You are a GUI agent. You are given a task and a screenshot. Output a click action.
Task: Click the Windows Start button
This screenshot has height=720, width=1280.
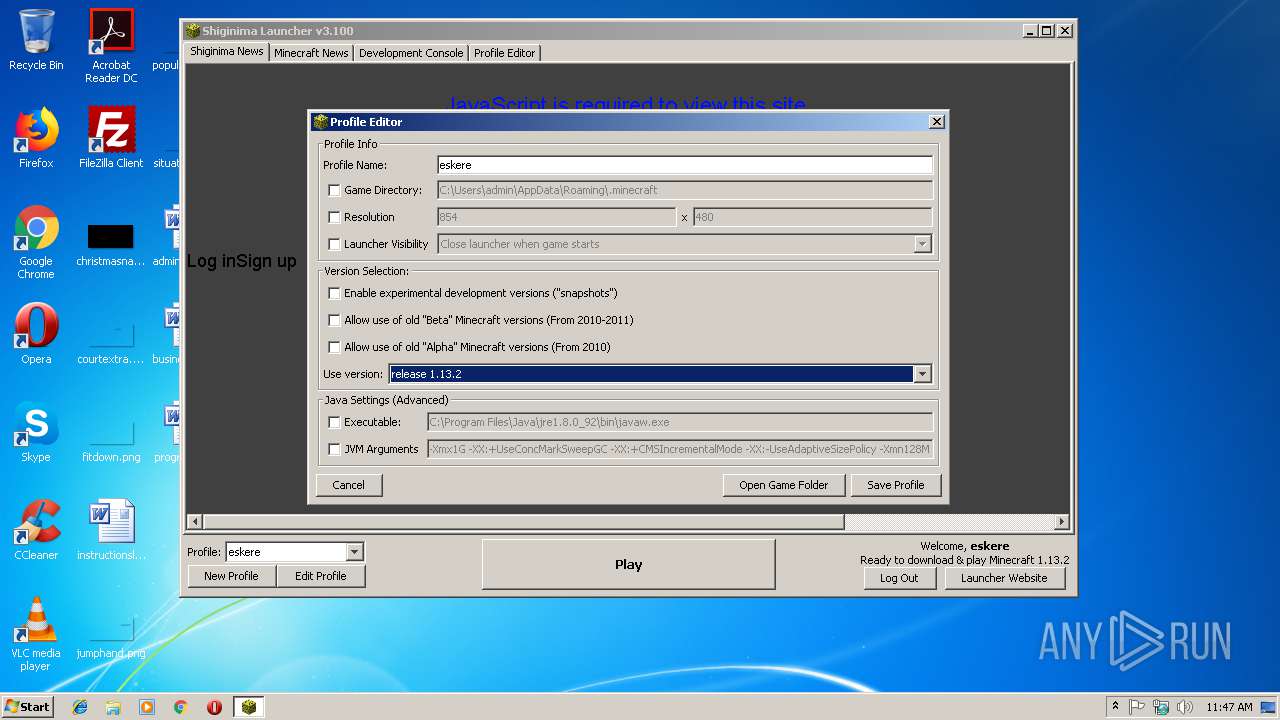coord(27,707)
